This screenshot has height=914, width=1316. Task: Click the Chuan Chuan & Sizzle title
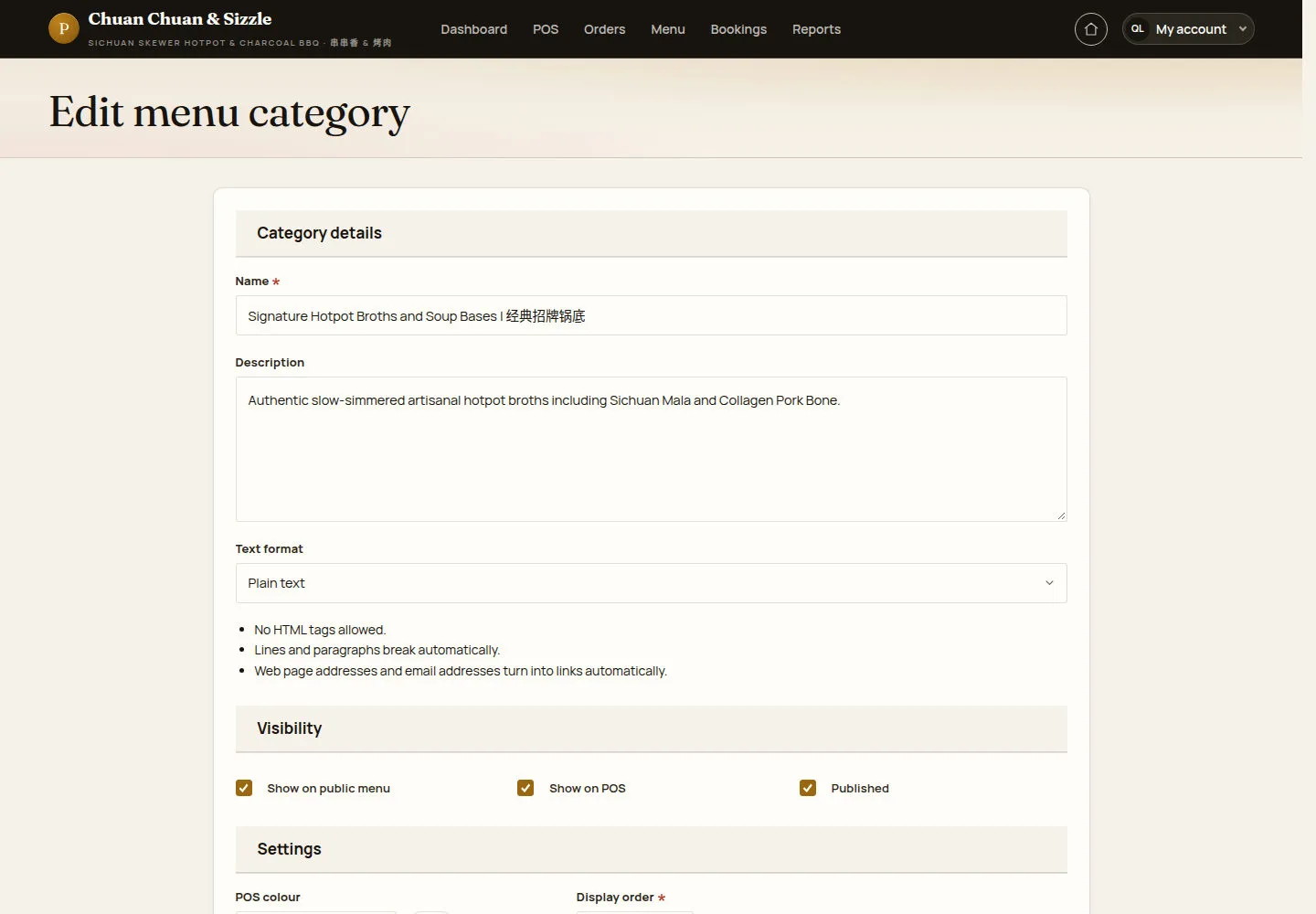180,19
